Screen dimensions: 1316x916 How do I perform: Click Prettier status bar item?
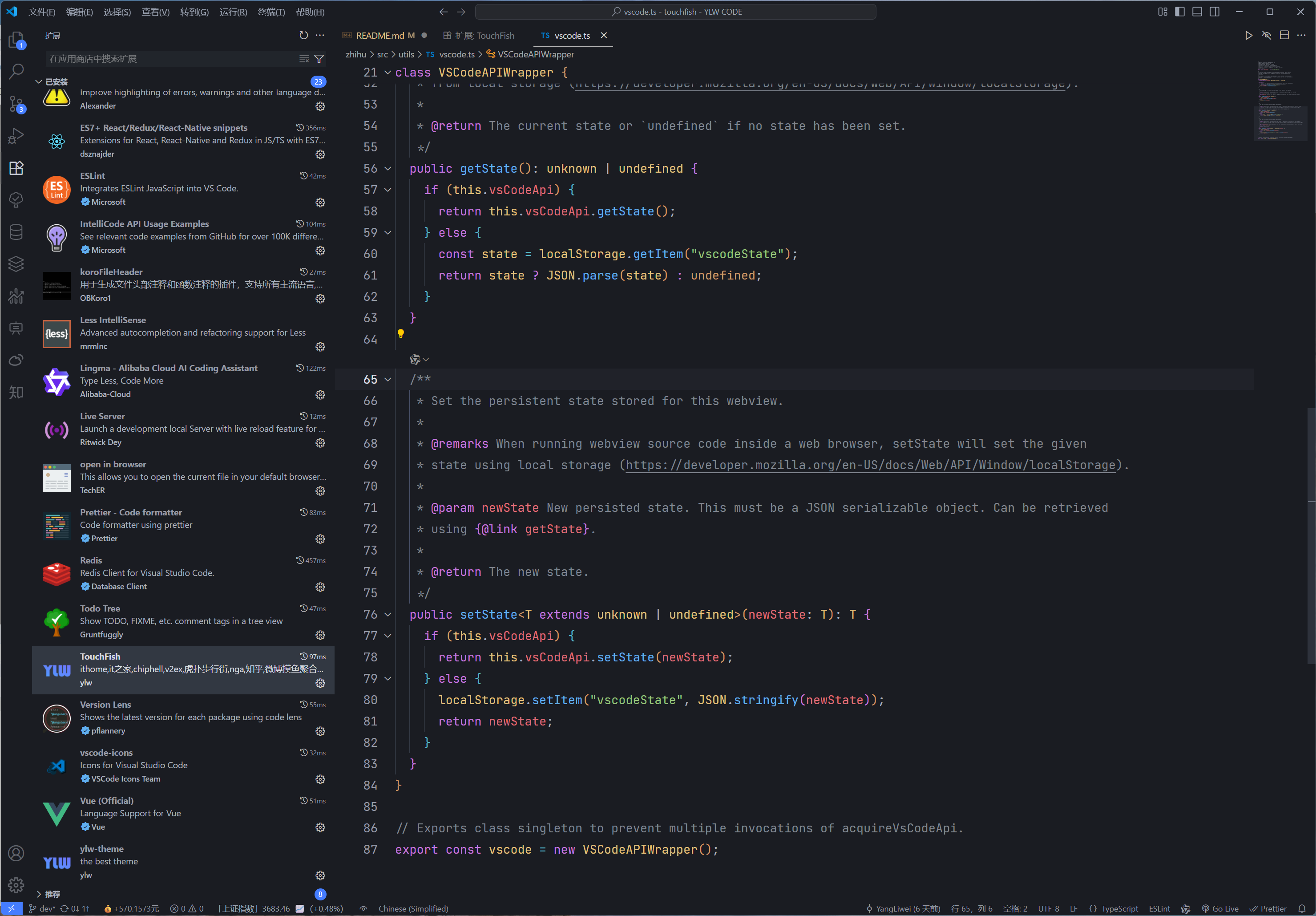[1268, 908]
